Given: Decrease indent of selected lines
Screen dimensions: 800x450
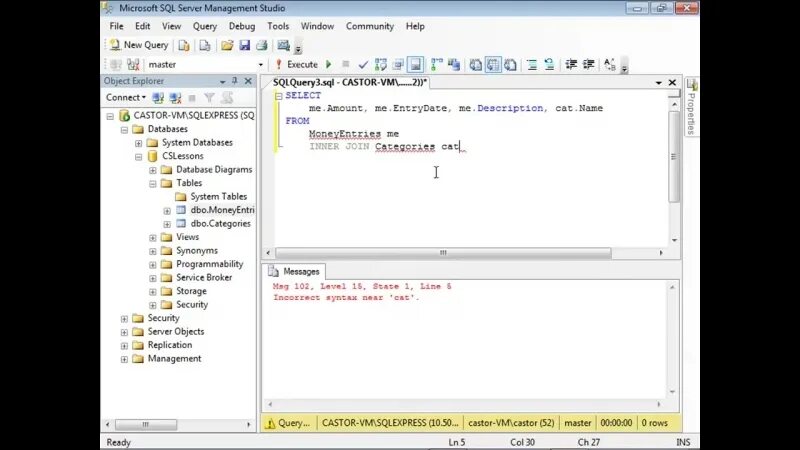Looking at the screenshot, I should pos(571,64).
